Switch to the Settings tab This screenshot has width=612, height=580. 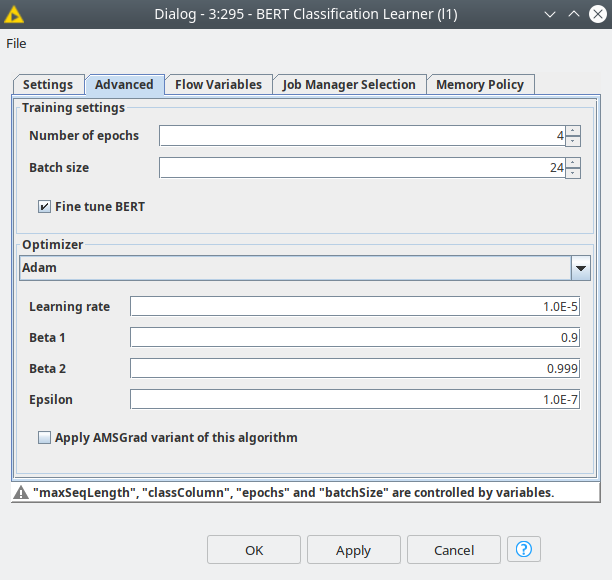(x=48, y=84)
